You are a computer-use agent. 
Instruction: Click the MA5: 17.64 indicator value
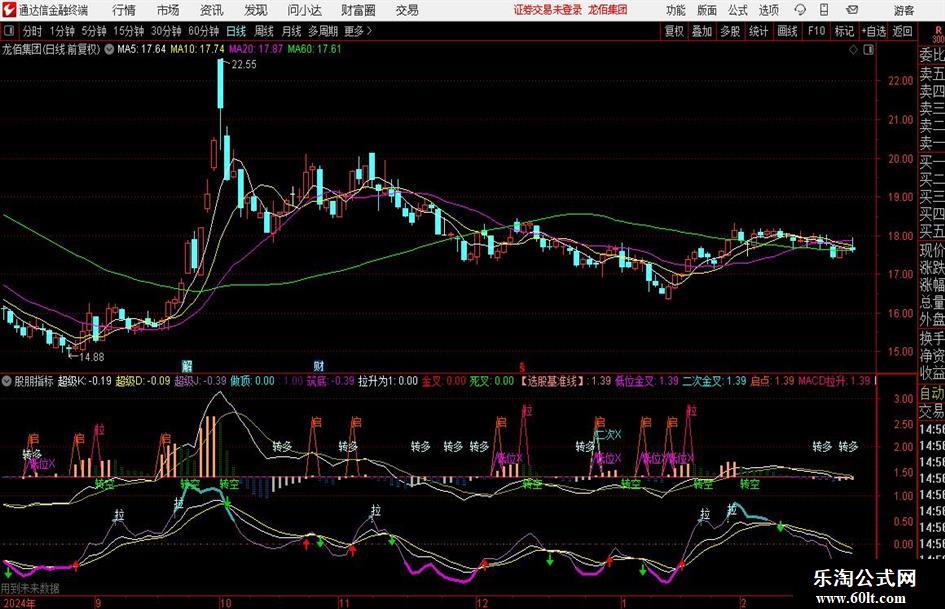pyautogui.click(x=142, y=49)
